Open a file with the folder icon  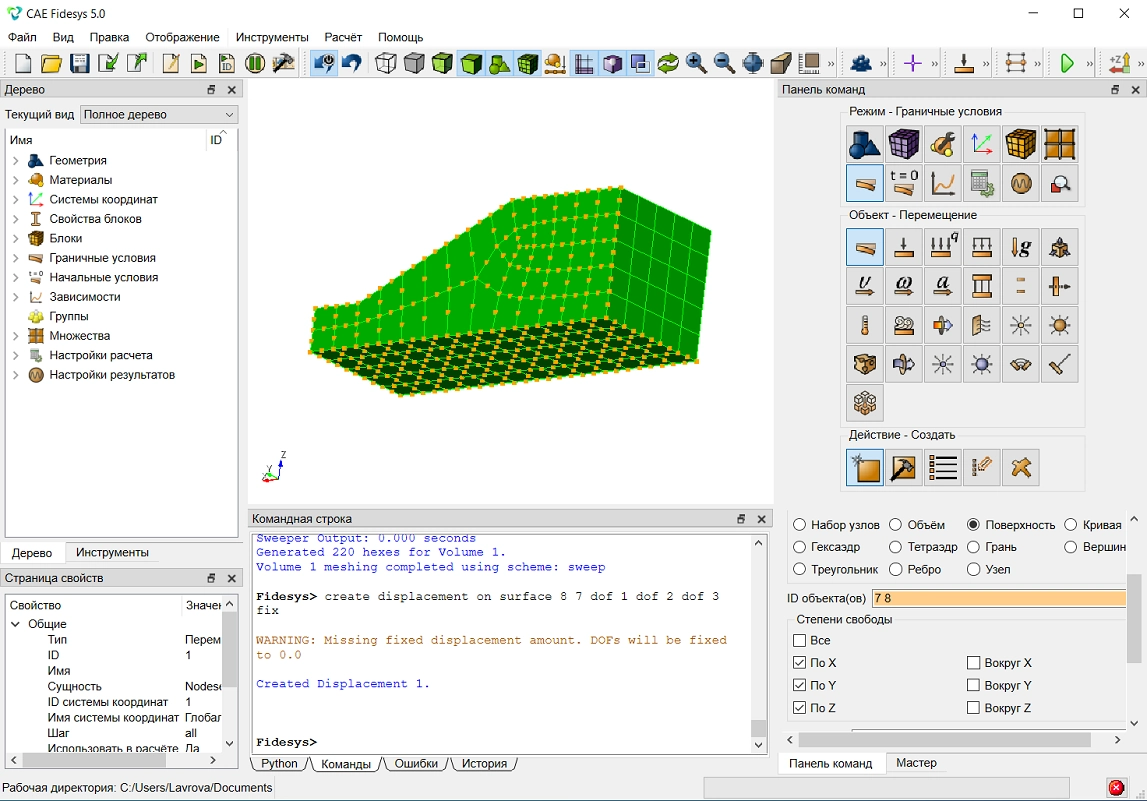(51, 64)
